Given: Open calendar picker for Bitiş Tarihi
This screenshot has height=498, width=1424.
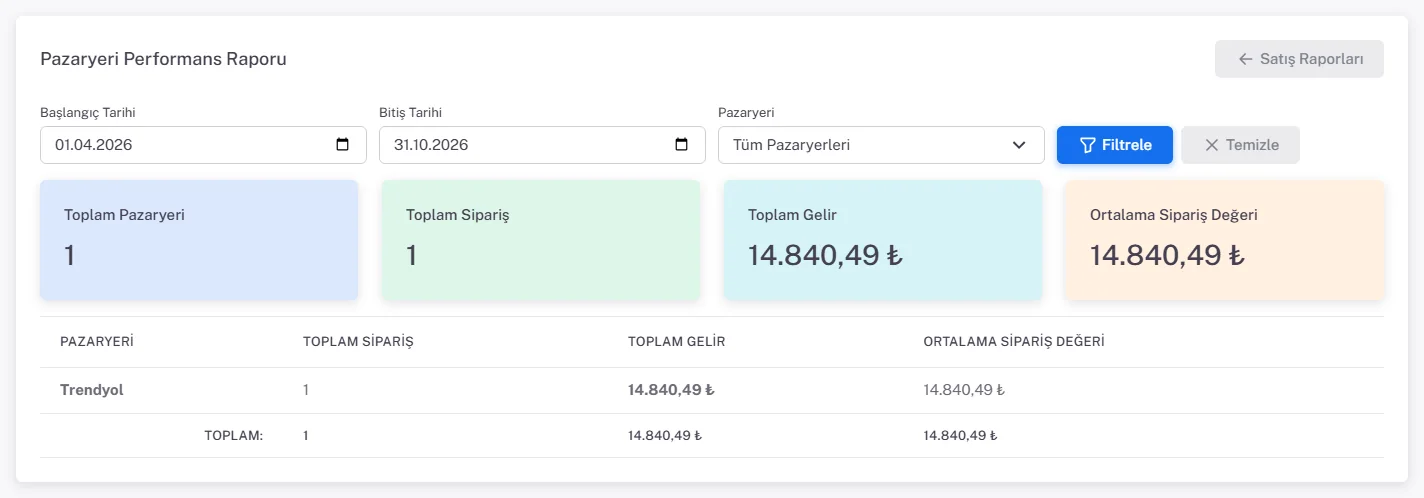Looking at the screenshot, I should click(682, 145).
